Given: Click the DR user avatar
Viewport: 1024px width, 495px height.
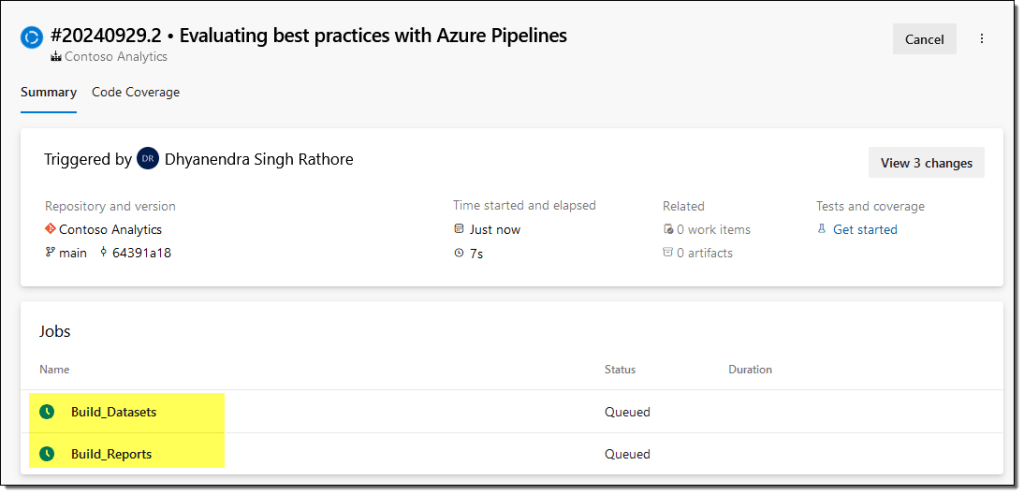Looking at the screenshot, I should click(x=148, y=159).
